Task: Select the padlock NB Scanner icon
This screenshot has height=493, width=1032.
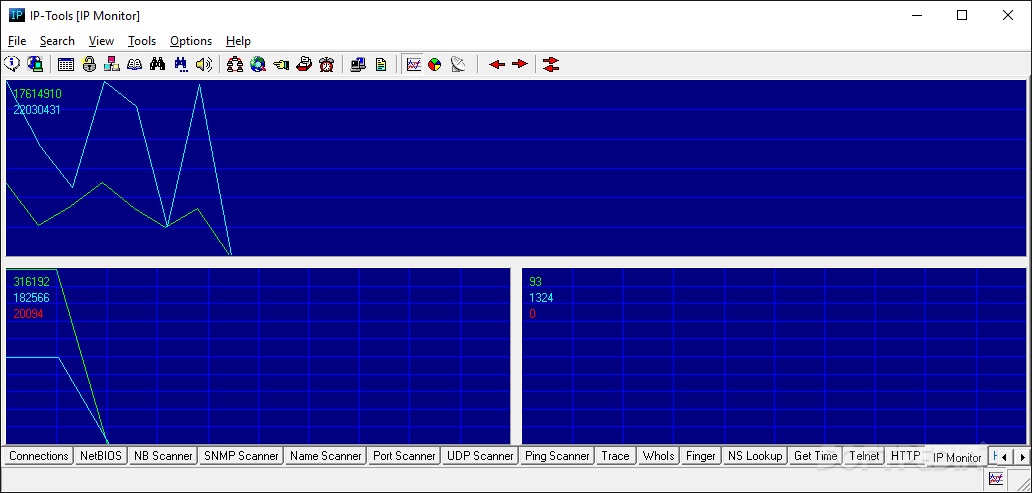Action: point(89,64)
